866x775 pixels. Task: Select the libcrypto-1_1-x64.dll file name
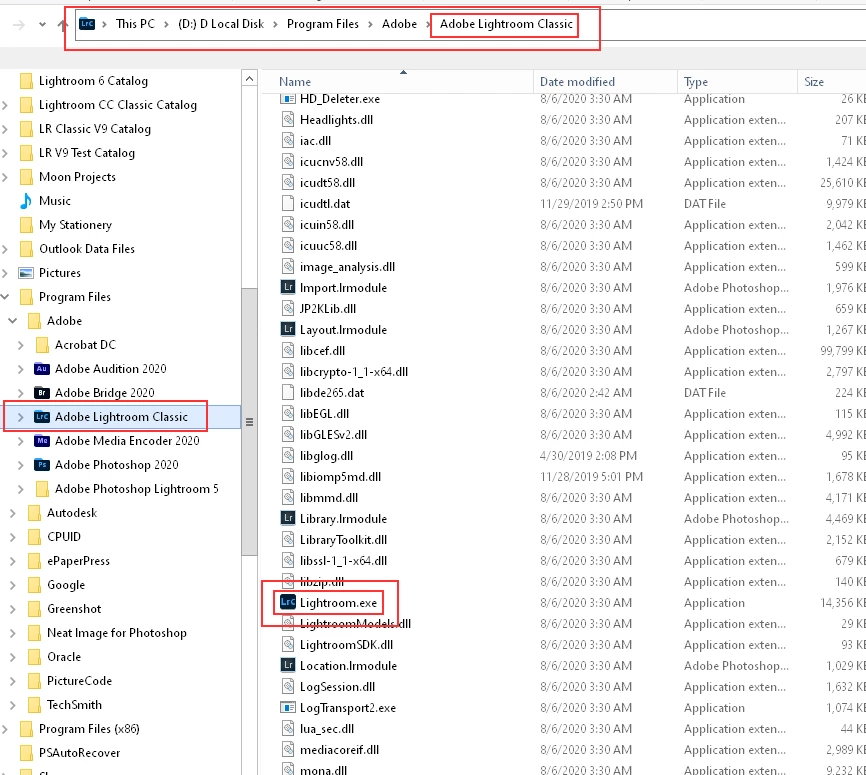tap(353, 372)
